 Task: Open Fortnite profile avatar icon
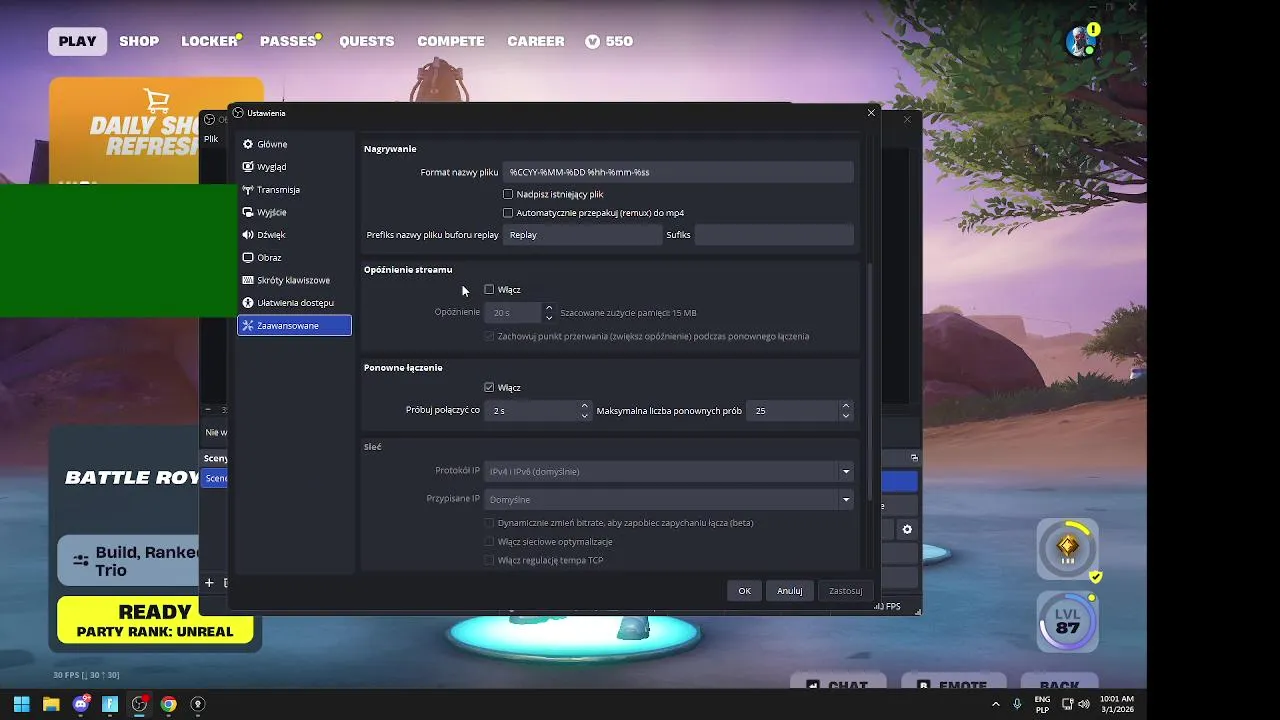click(x=1081, y=41)
